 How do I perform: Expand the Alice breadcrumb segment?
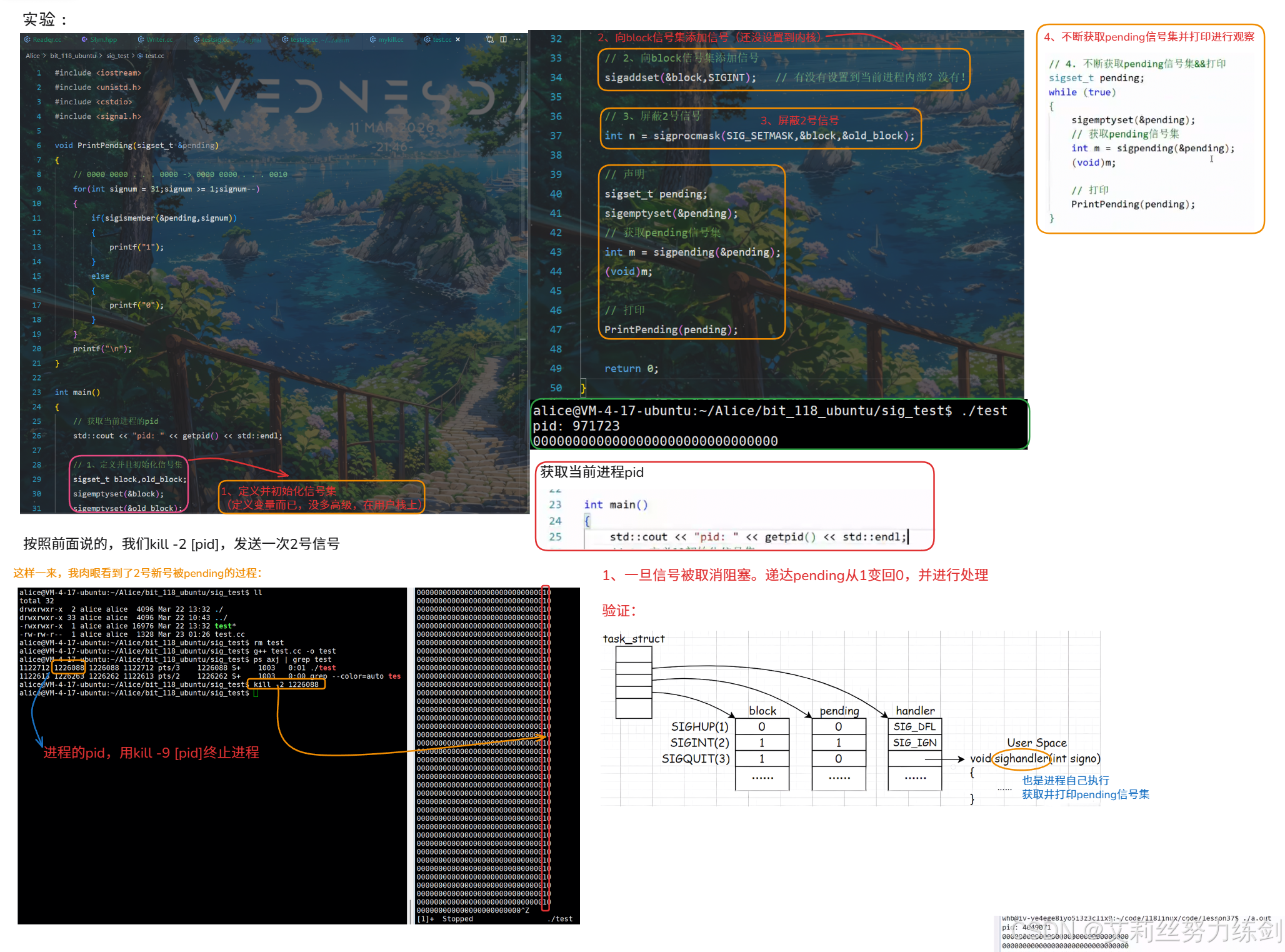coord(32,56)
